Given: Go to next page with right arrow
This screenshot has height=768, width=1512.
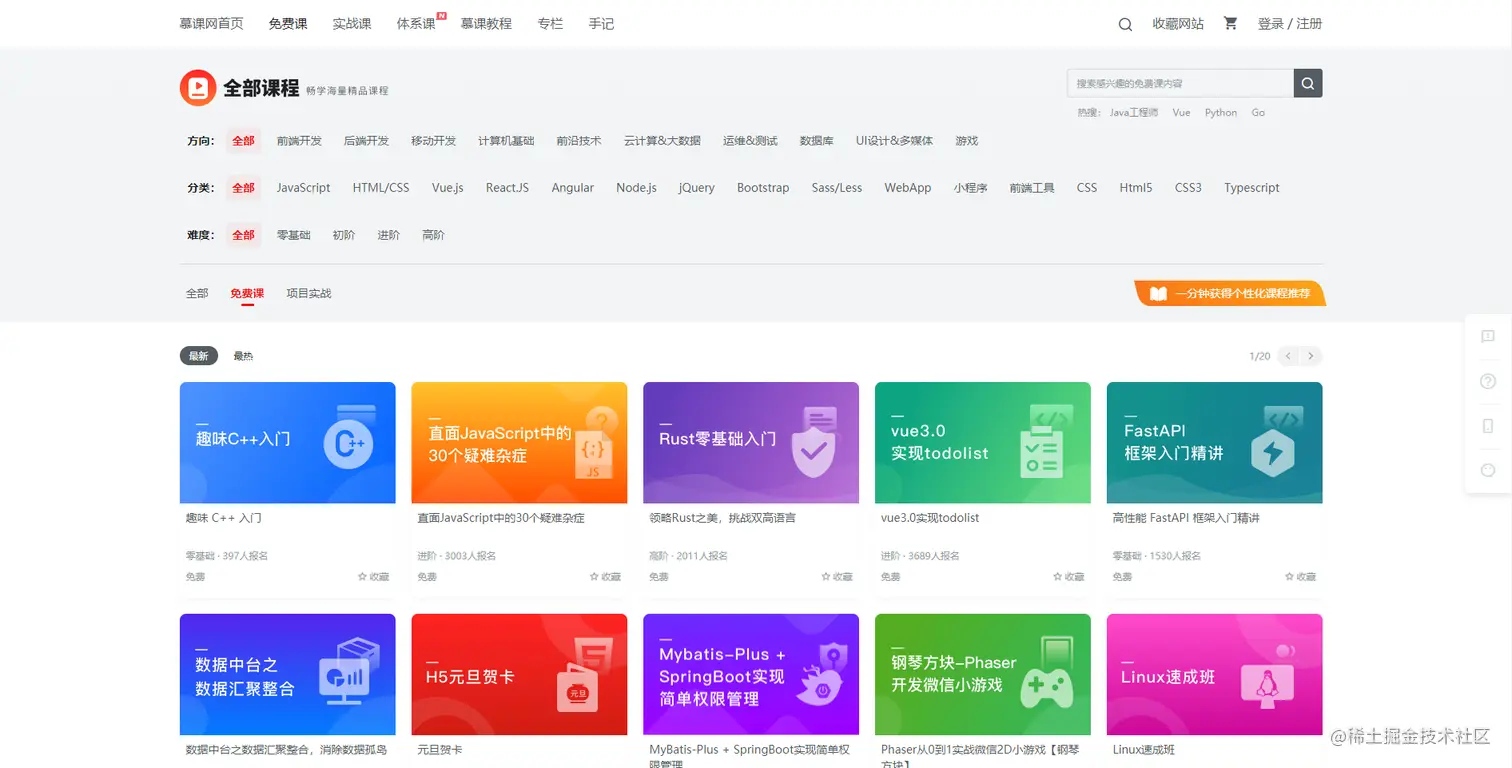Looking at the screenshot, I should (1312, 356).
